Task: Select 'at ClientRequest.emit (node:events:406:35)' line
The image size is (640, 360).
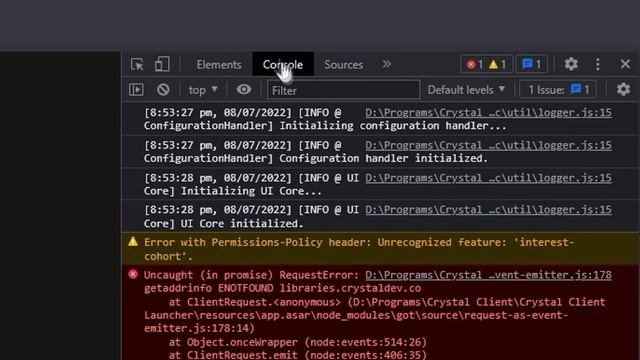Action: pos(298,355)
